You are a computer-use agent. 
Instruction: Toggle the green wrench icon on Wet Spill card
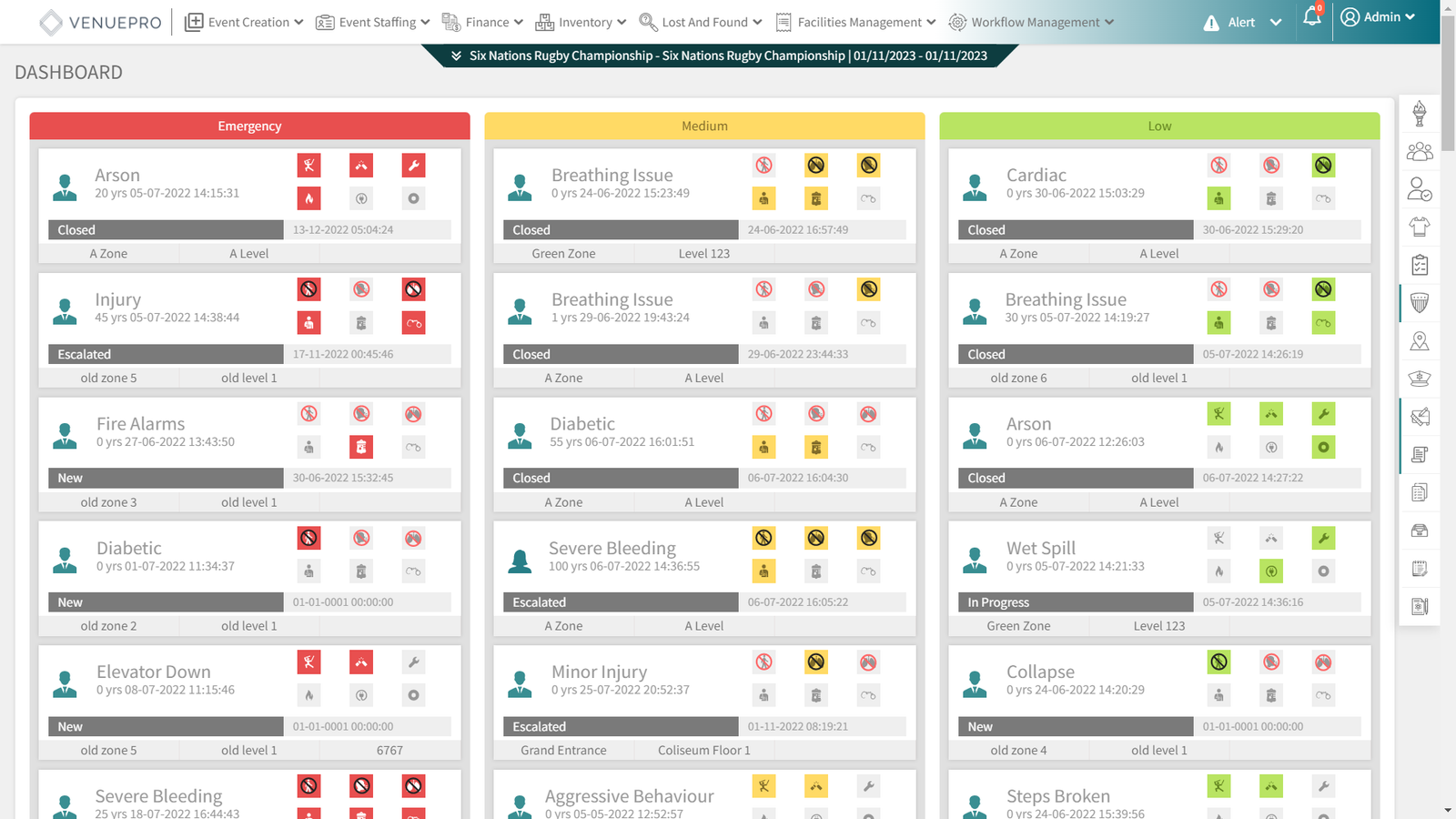pyautogui.click(x=1323, y=539)
